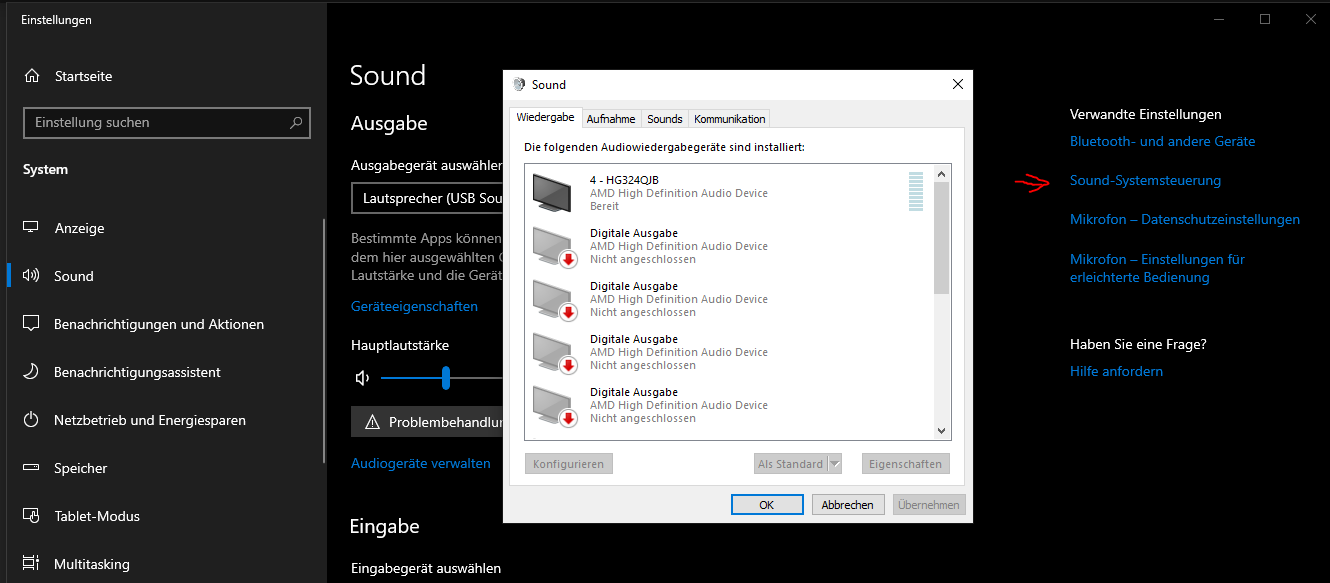Click the Hauptlautstärke slider handle

446,378
